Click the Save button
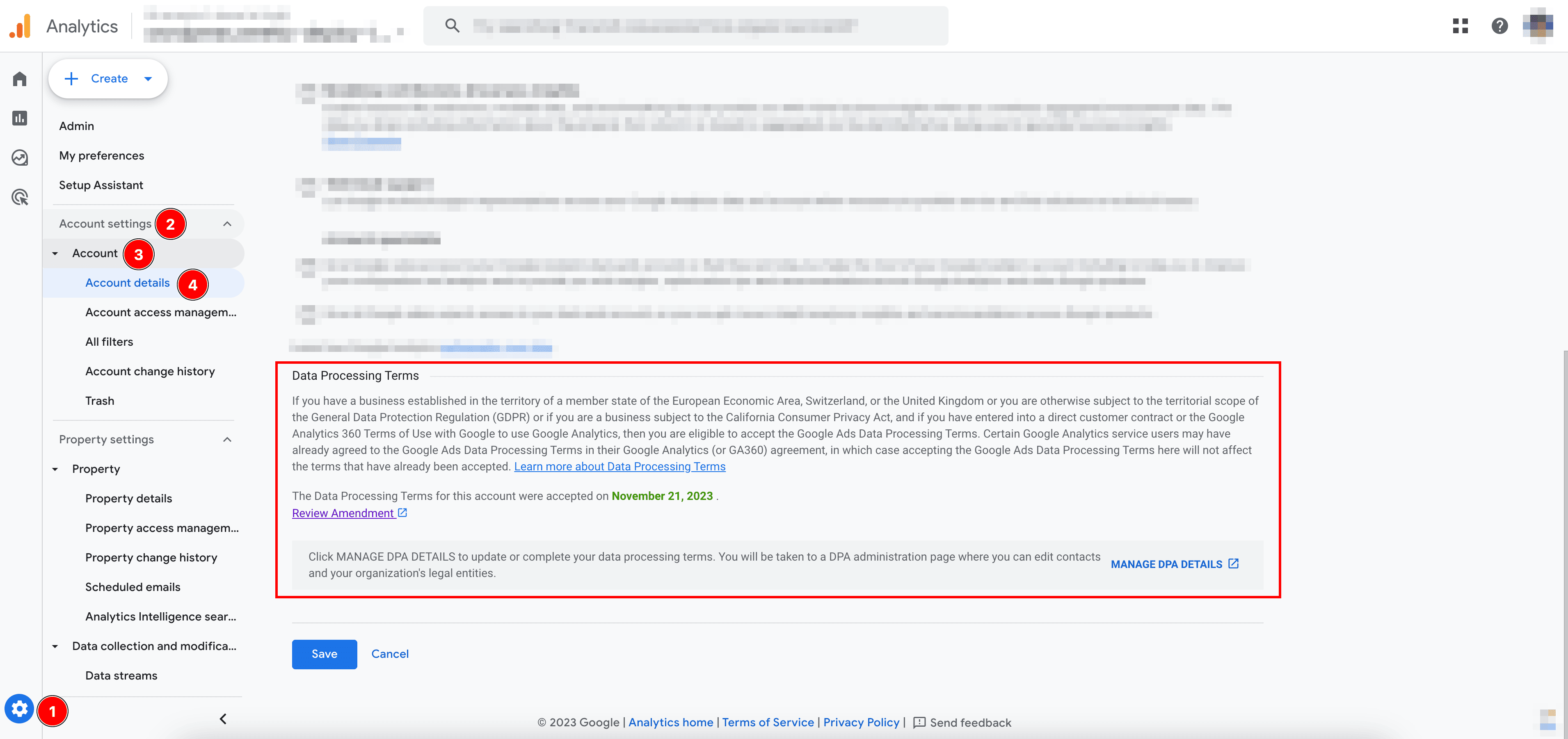The height and width of the screenshot is (739, 1568). (324, 654)
